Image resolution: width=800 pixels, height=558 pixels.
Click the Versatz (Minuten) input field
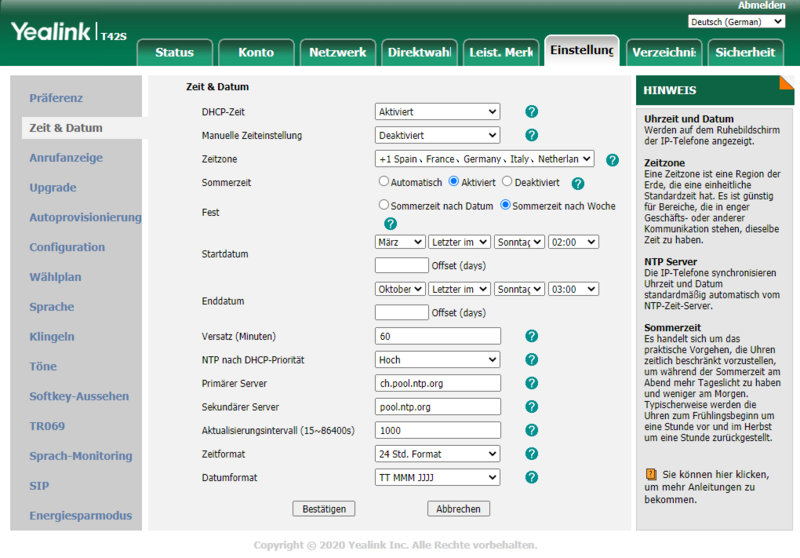(x=438, y=336)
